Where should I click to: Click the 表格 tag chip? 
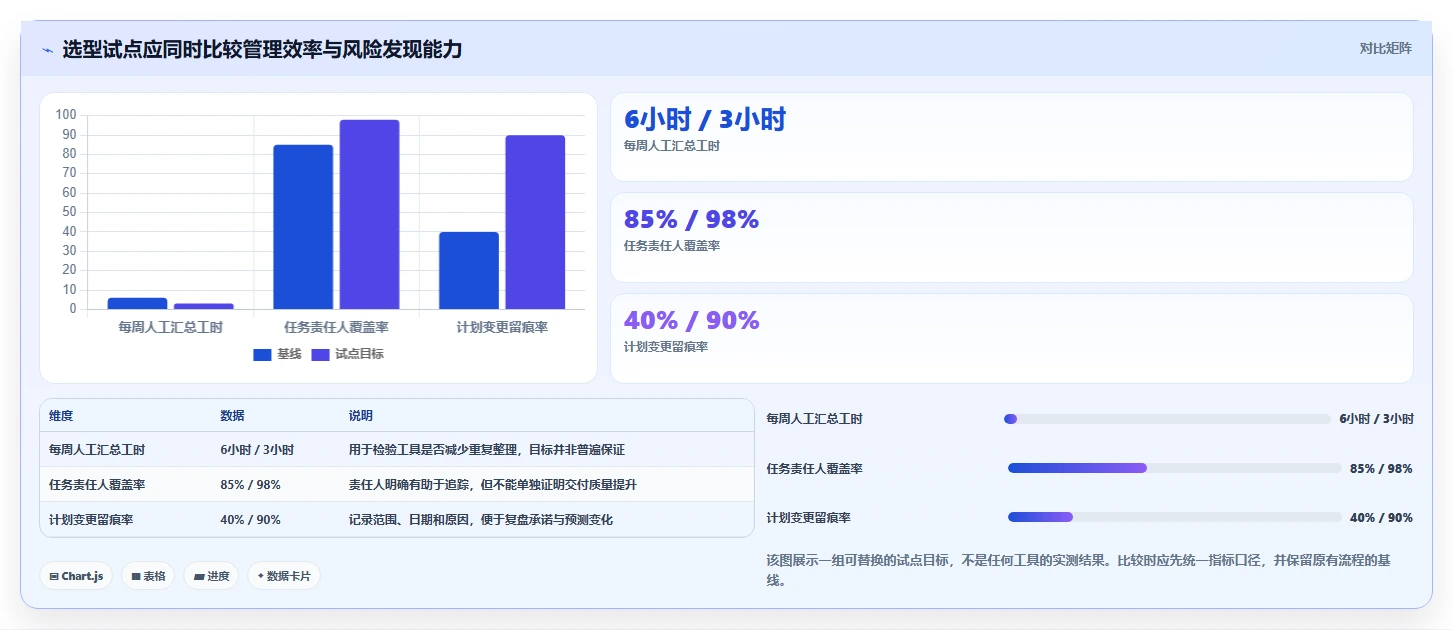point(148,576)
